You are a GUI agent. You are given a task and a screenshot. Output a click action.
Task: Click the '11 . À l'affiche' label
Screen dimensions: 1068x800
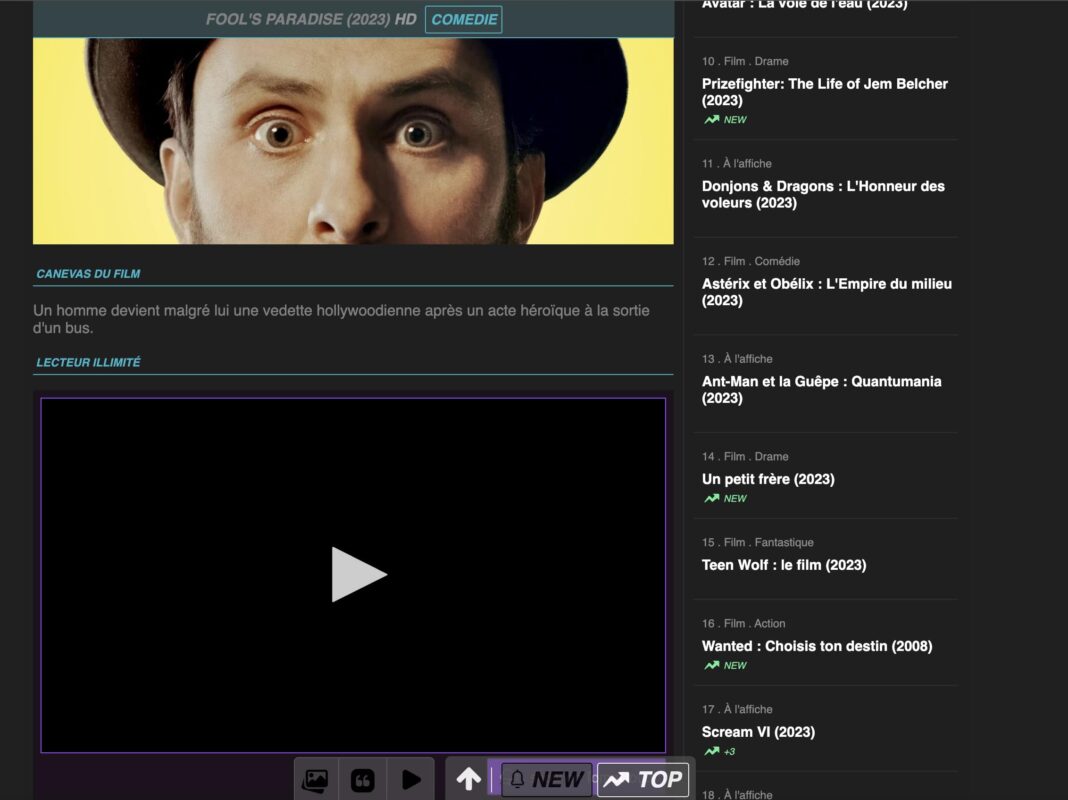click(x=736, y=163)
